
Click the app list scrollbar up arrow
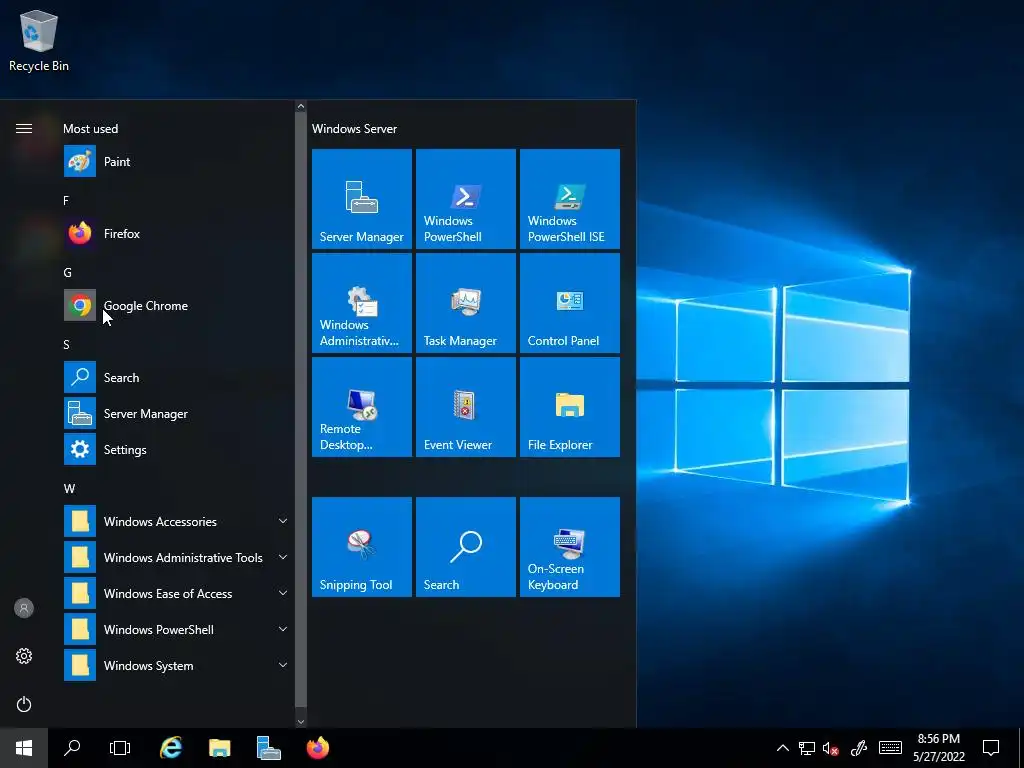(300, 106)
